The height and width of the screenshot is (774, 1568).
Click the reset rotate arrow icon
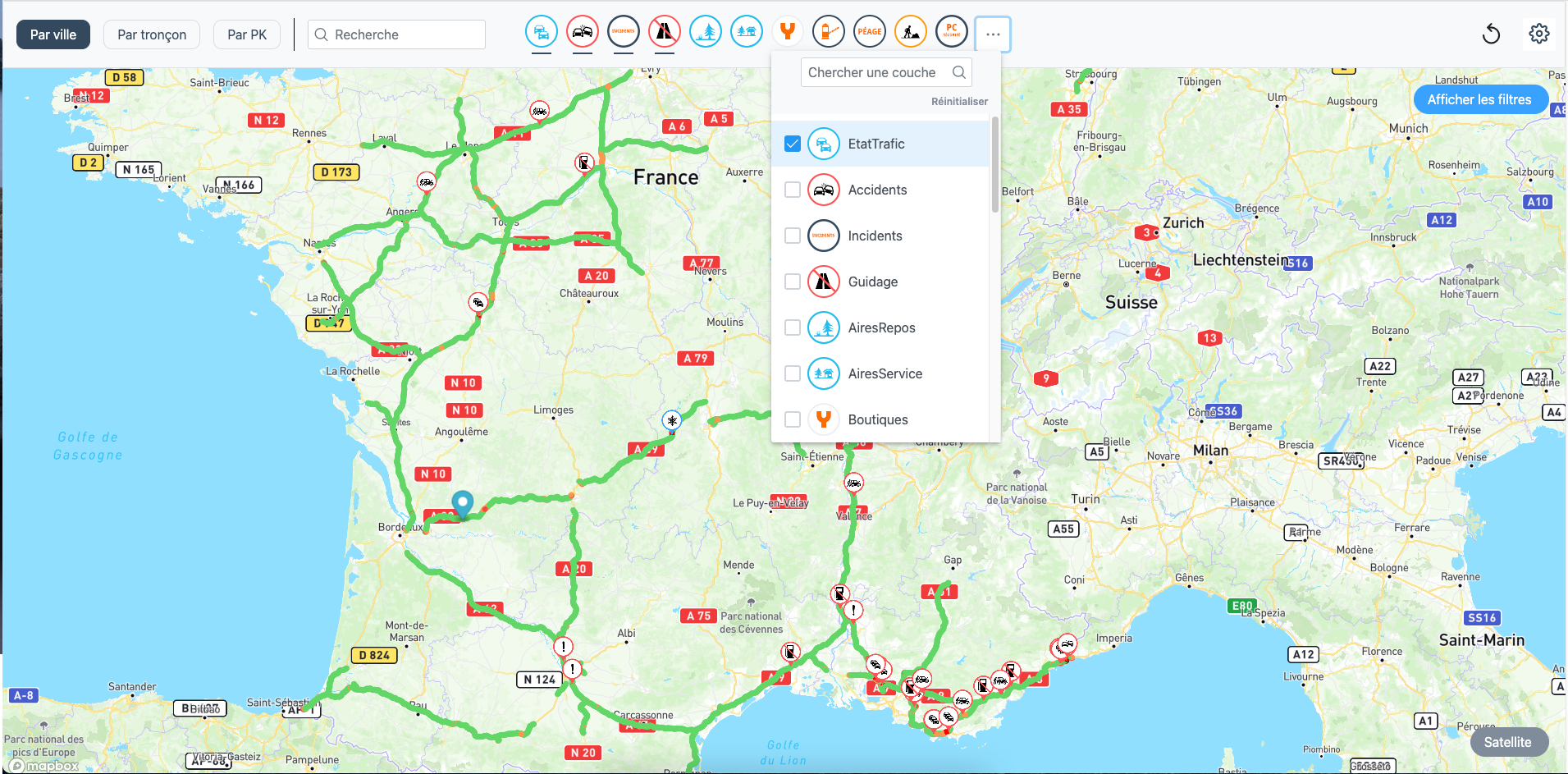[x=1491, y=34]
